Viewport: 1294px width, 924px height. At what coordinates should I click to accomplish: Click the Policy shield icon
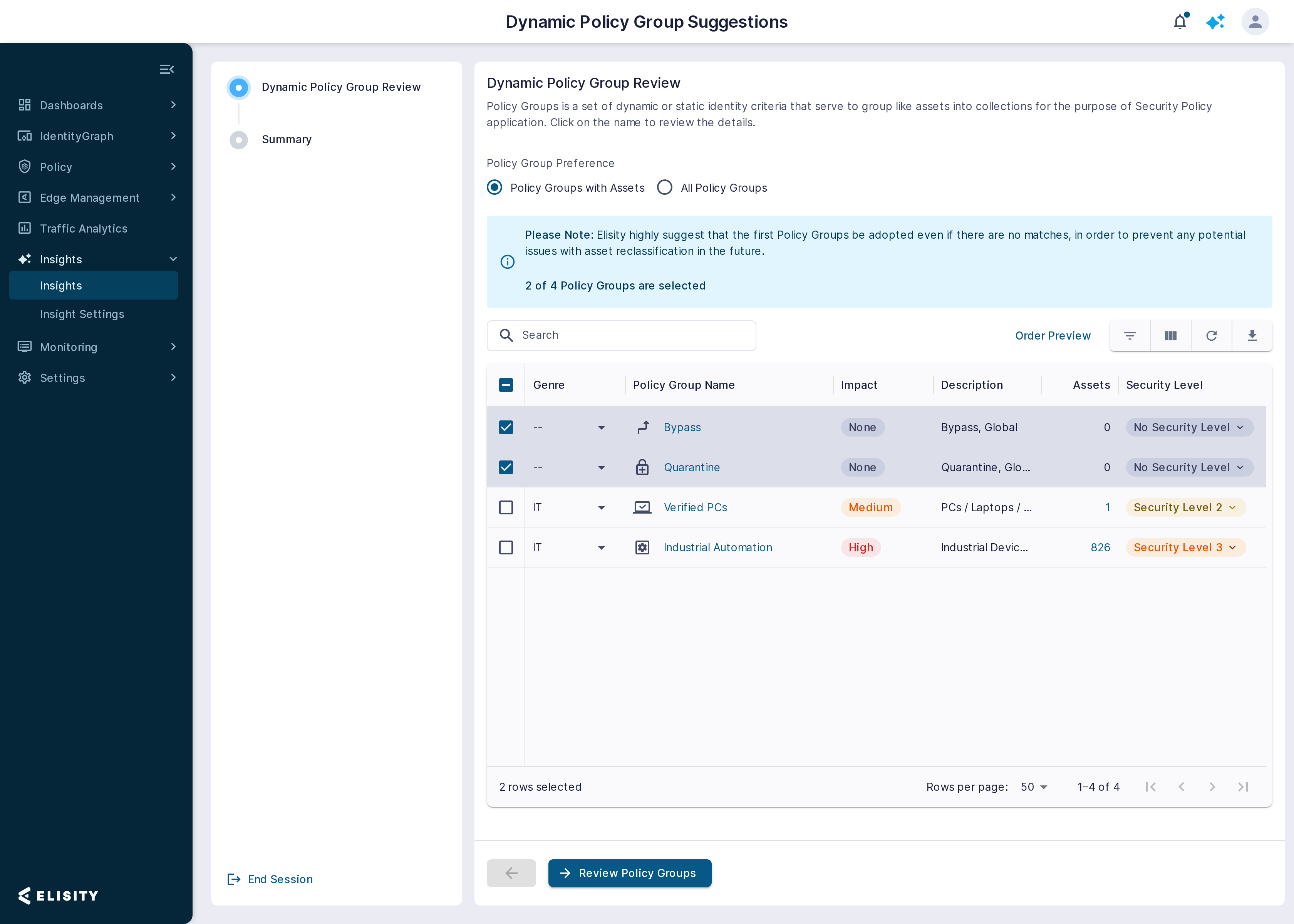25,166
